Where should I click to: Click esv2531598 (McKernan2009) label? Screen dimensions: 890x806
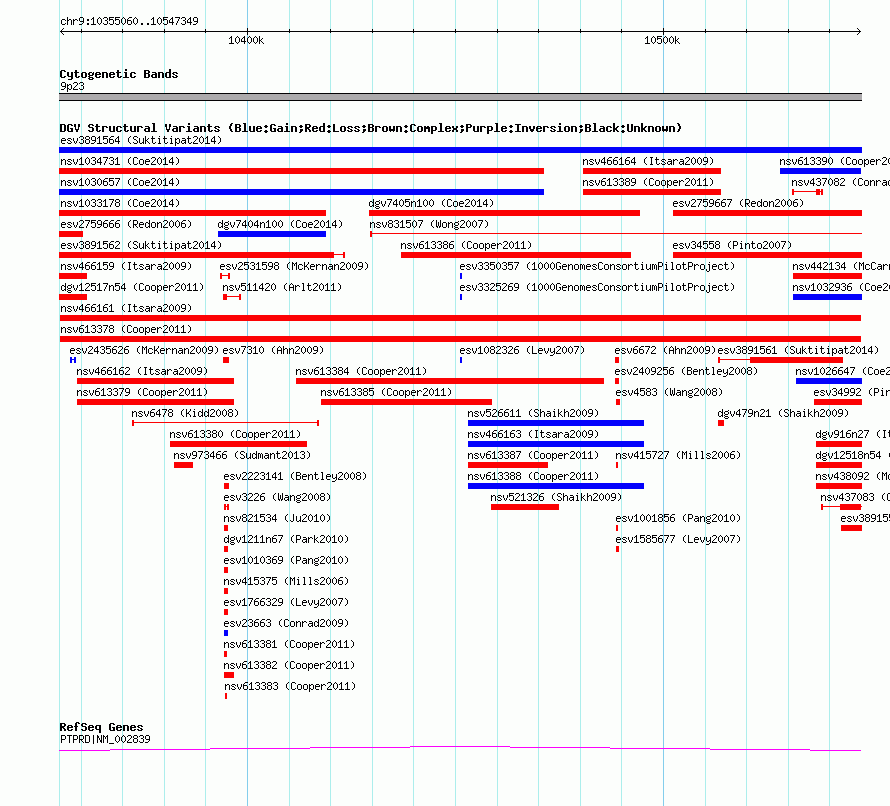294,266
